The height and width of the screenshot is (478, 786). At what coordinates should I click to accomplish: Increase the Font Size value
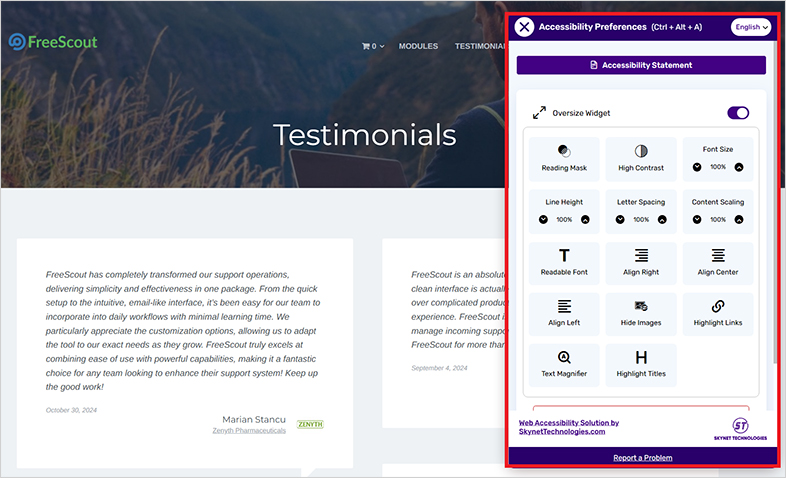(x=739, y=167)
